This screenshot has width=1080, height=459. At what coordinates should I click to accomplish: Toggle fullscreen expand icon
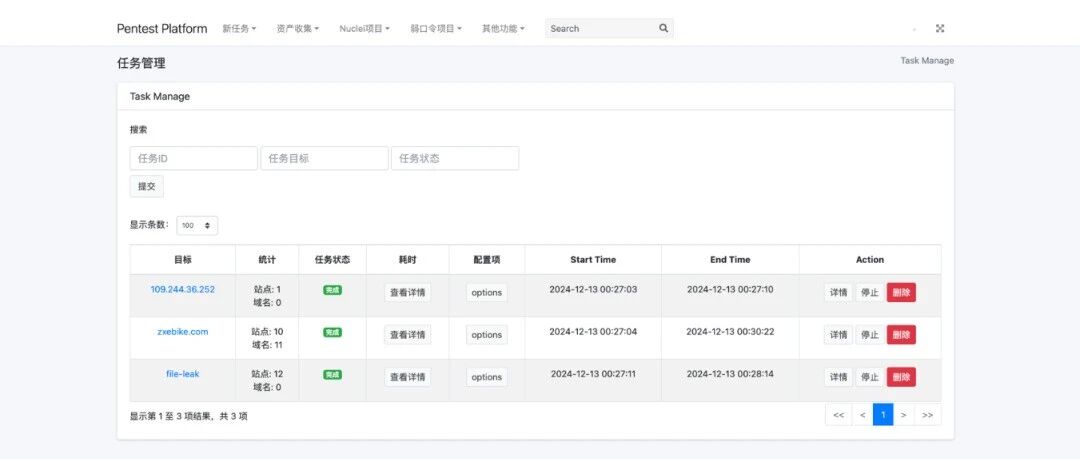[940, 28]
